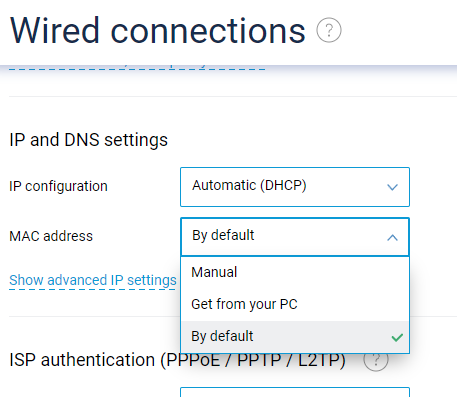Click the IP and DNS settings heading
The image size is (457, 397).
click(88, 140)
